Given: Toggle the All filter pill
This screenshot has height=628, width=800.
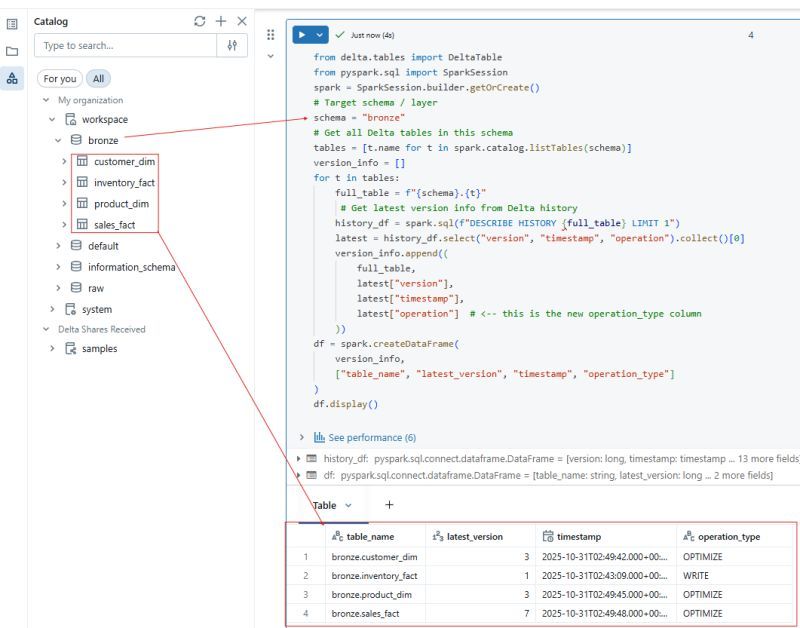Looking at the screenshot, I should (98, 79).
